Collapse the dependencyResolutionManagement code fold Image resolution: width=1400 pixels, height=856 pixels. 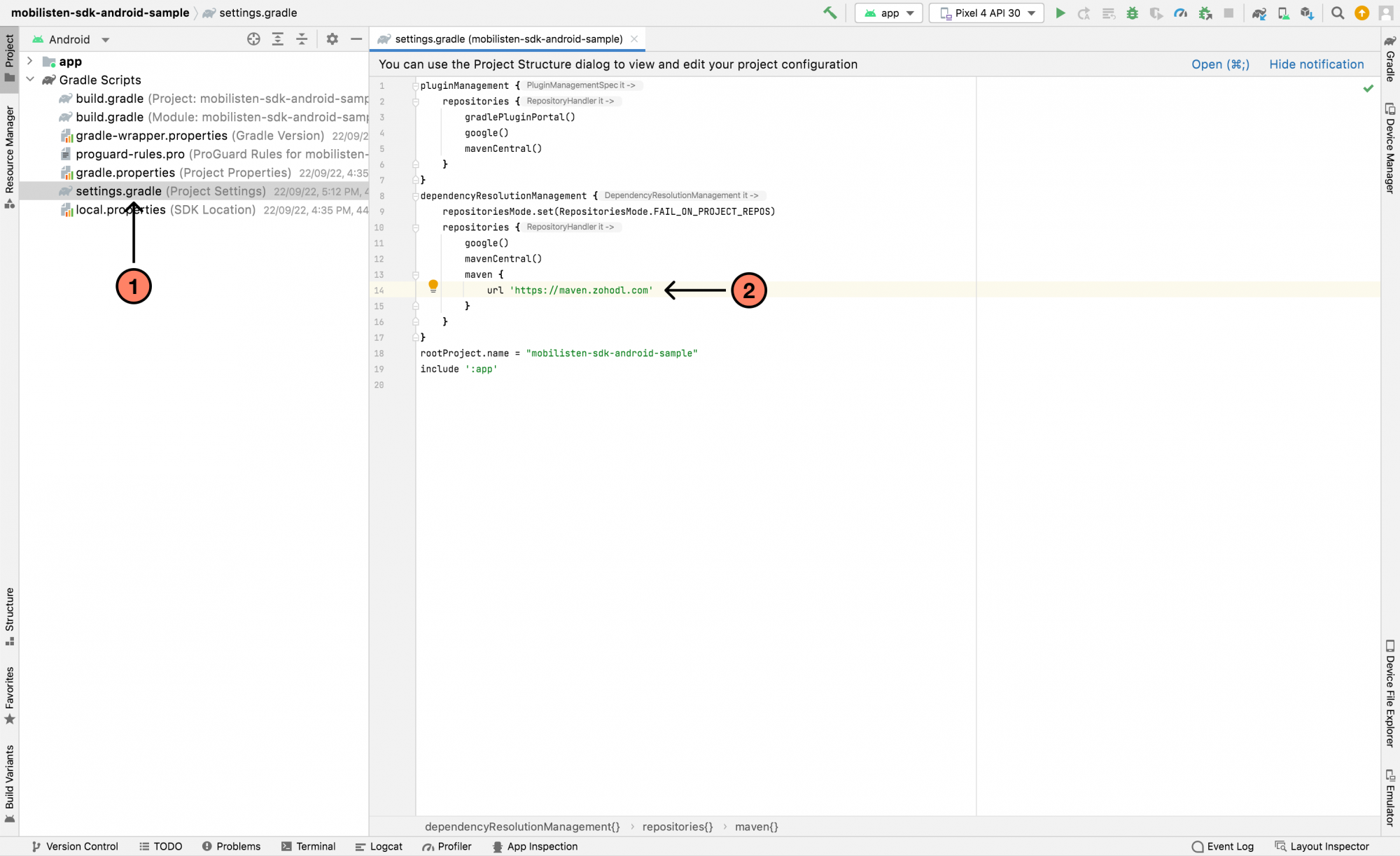(415, 196)
